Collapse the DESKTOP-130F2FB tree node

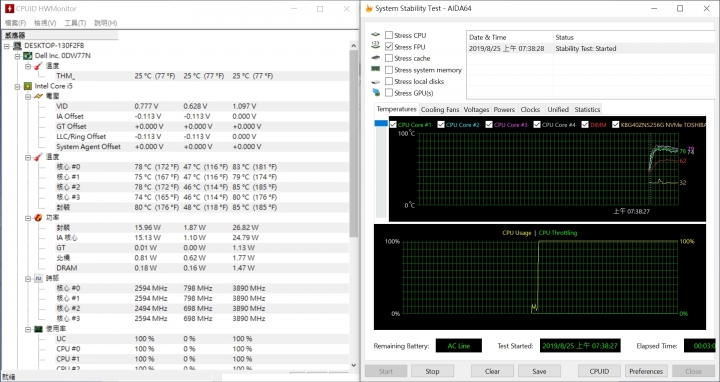click(x=7, y=46)
